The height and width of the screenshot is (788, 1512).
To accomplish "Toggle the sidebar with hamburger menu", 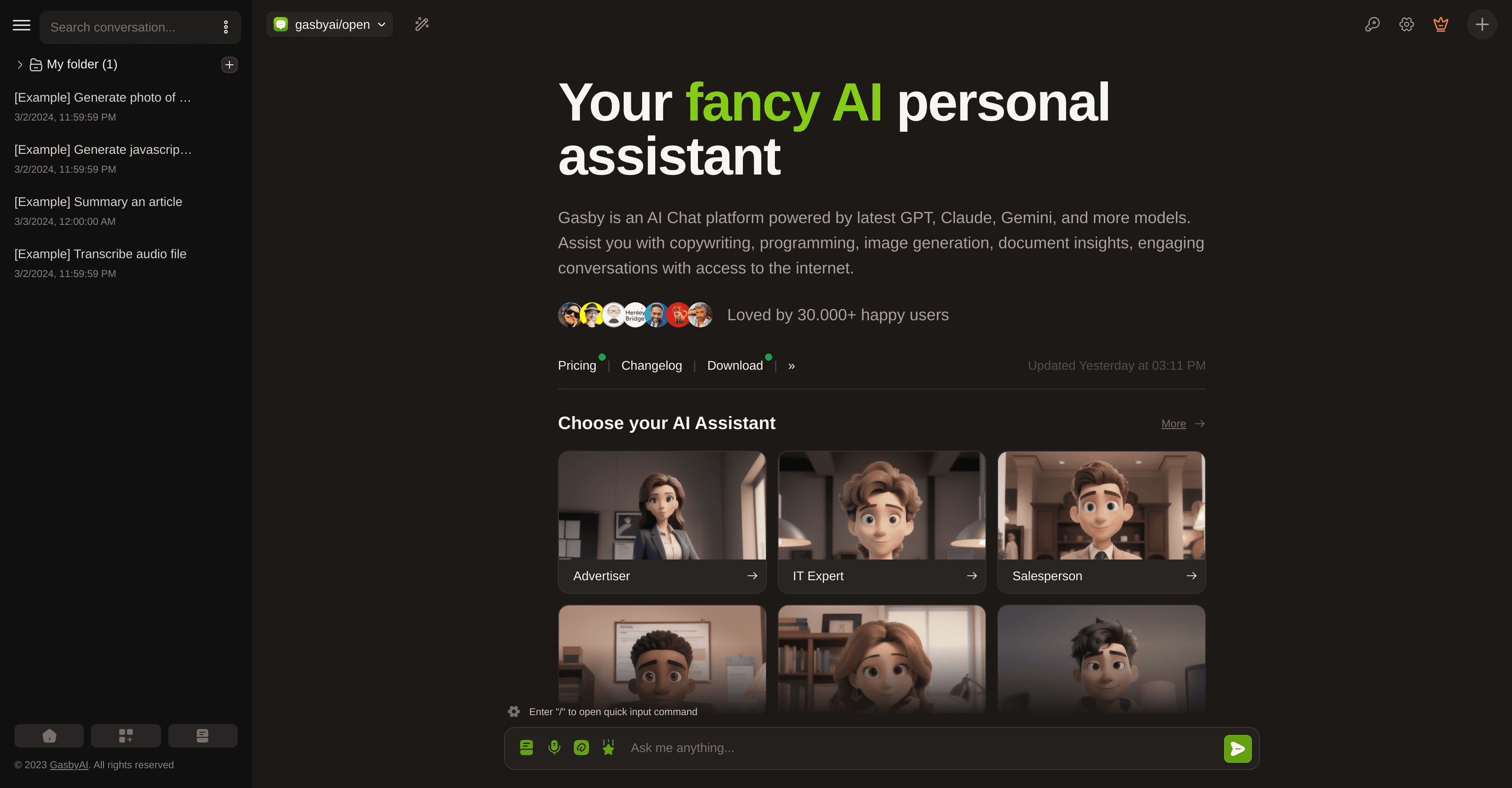I will click(22, 25).
